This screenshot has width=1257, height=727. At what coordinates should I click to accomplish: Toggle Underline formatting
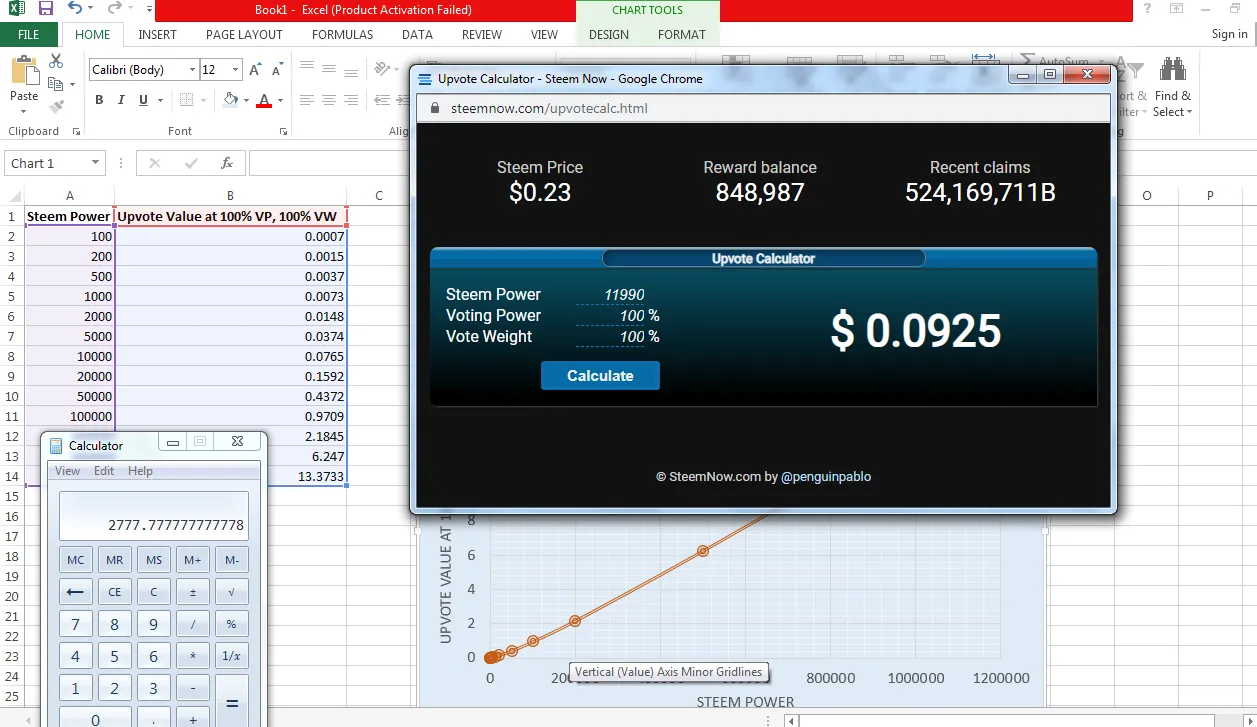point(143,100)
